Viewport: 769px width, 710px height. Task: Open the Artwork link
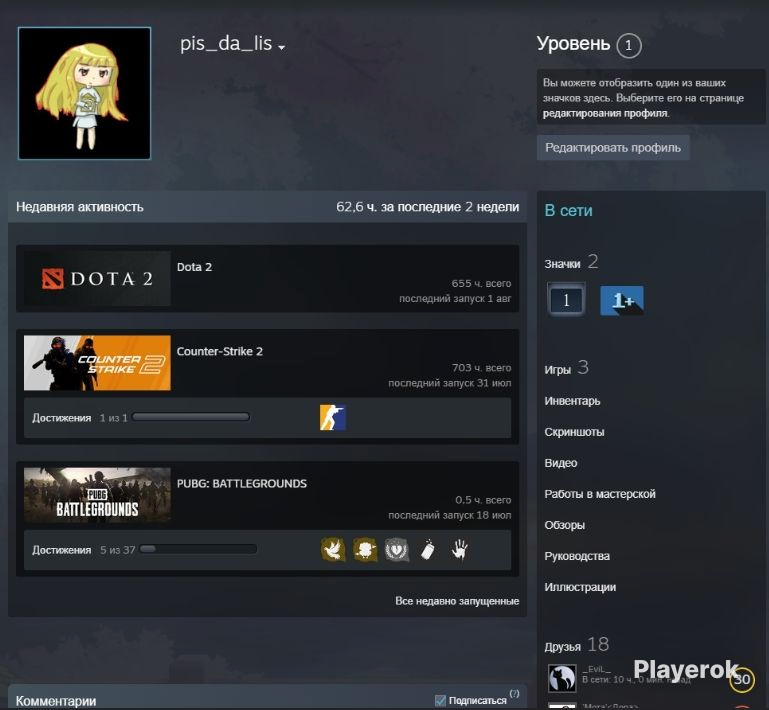coord(580,587)
